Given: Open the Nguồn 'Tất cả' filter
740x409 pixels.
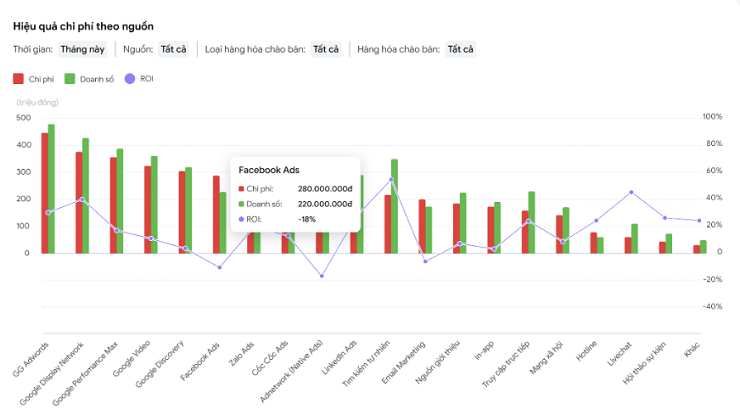Looking at the screenshot, I should pos(173,50).
